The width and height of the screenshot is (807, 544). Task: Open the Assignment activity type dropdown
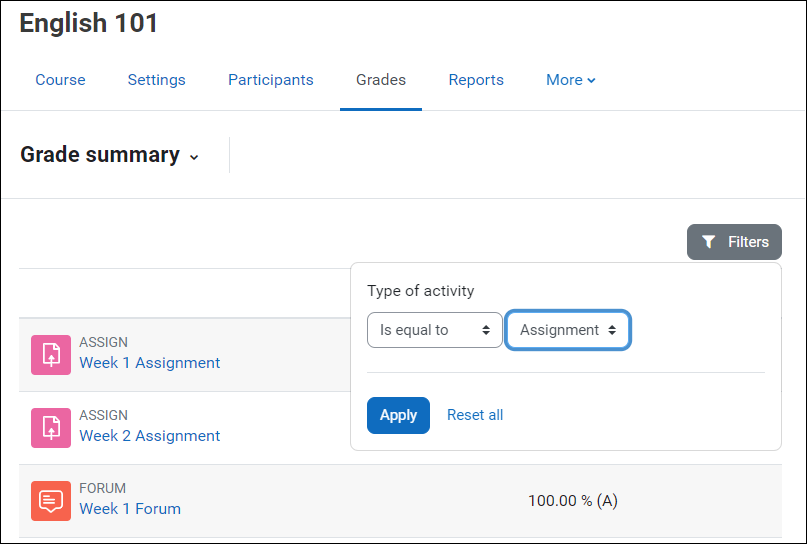[x=568, y=330]
